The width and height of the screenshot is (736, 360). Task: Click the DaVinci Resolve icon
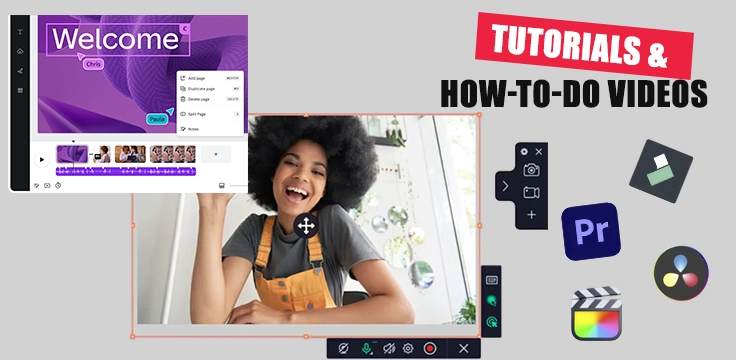[x=681, y=273]
